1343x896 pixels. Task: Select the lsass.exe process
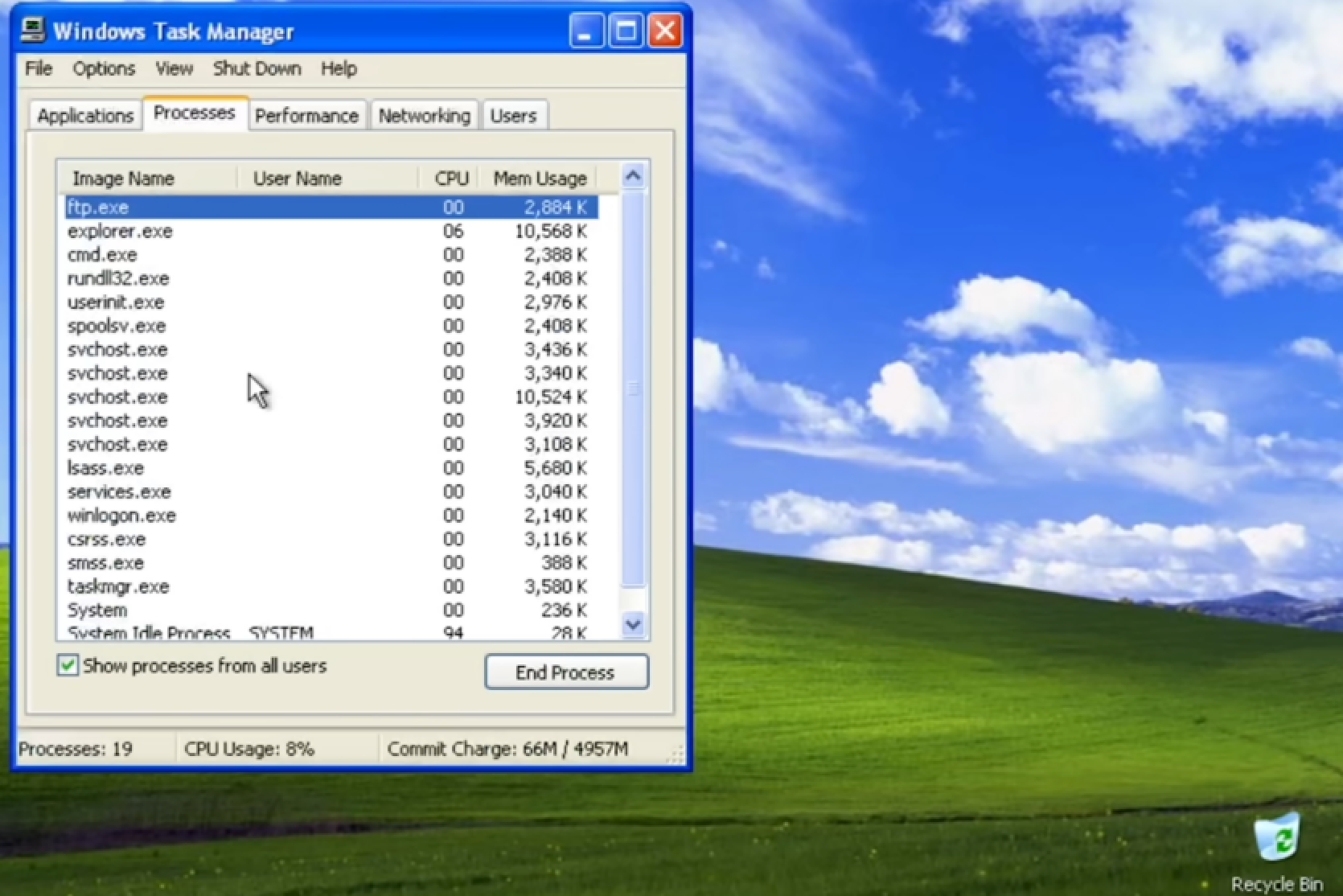[331, 468]
